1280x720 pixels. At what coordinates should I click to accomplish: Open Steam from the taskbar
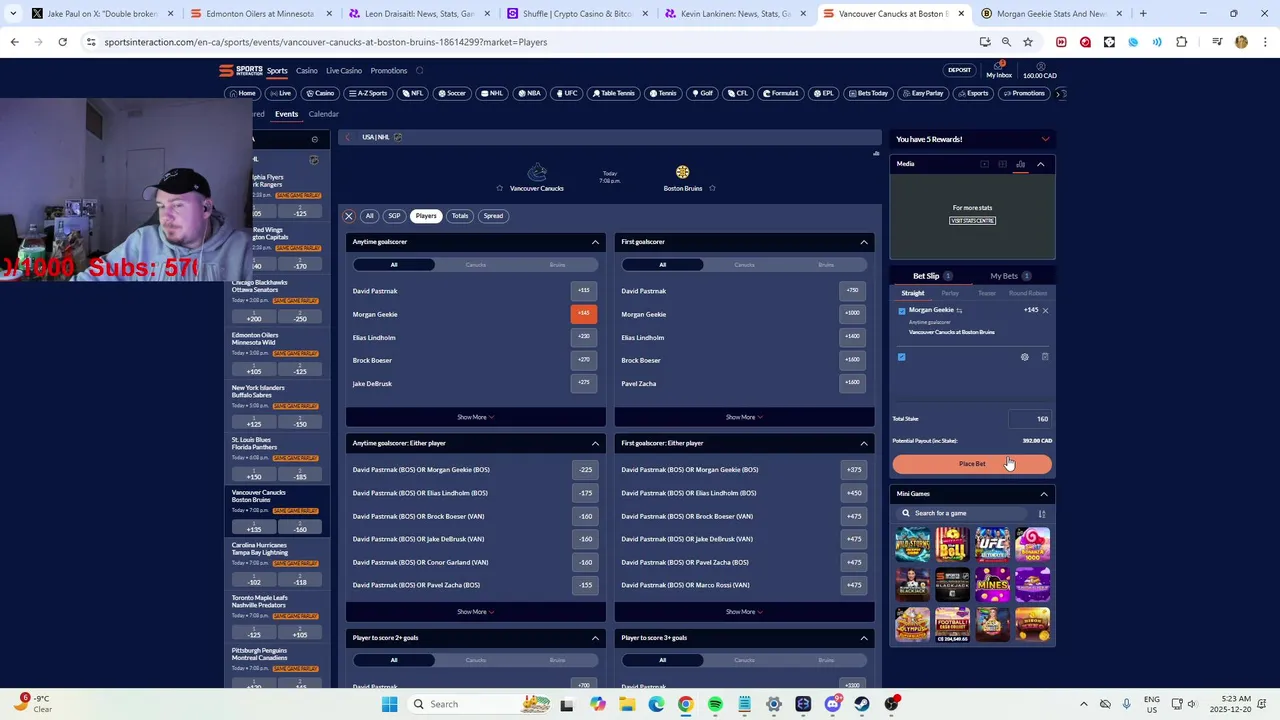pos(862,704)
